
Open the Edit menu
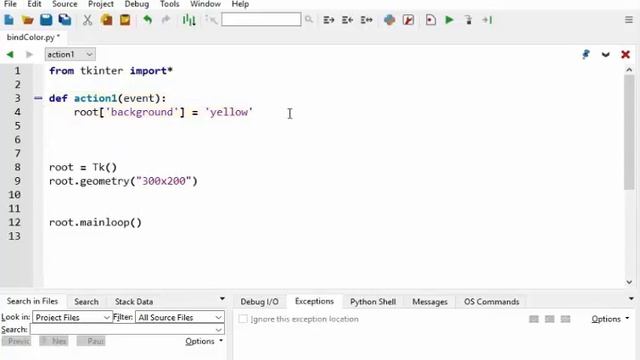(x=34, y=4)
